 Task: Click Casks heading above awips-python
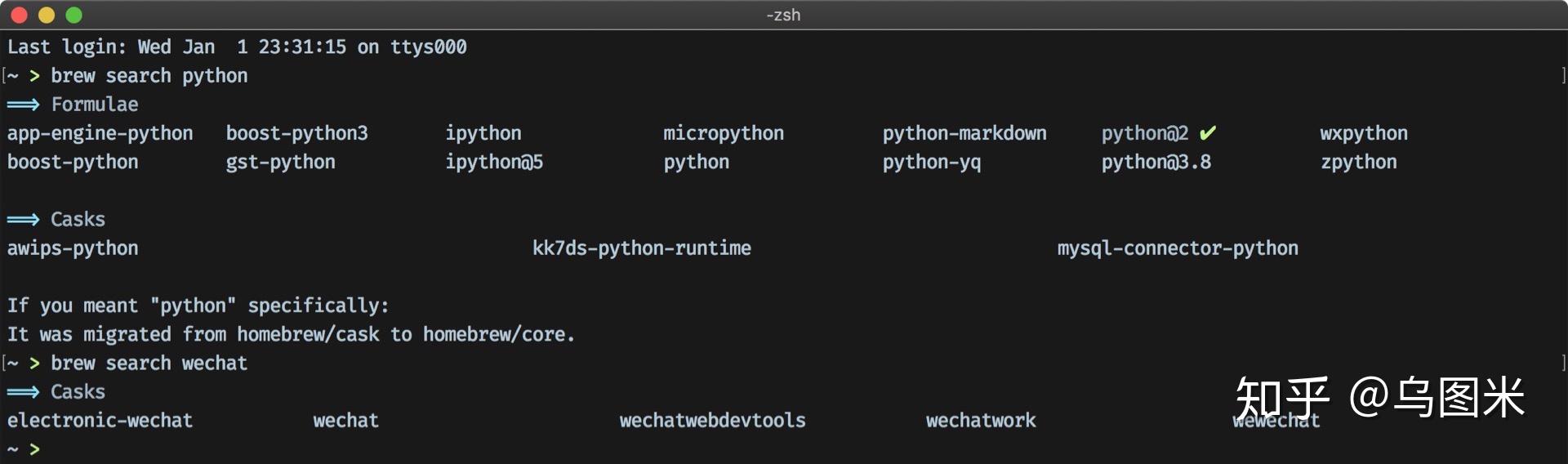tap(78, 220)
